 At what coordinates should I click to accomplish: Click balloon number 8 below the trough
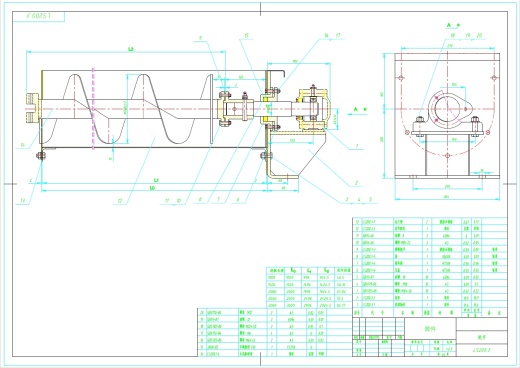click(200, 199)
